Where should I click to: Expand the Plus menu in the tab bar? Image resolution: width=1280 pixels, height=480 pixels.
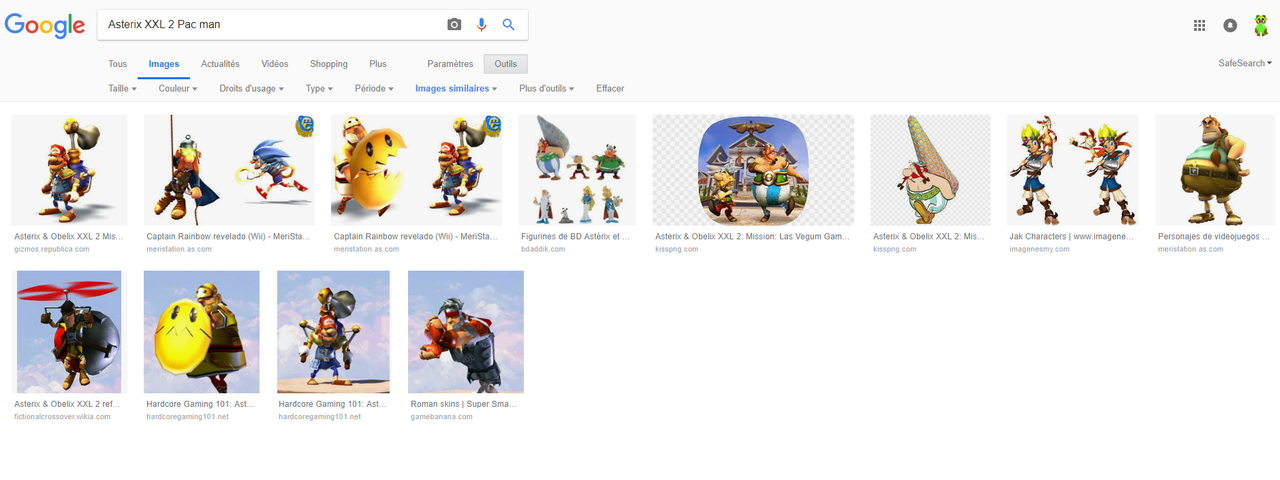[377, 64]
